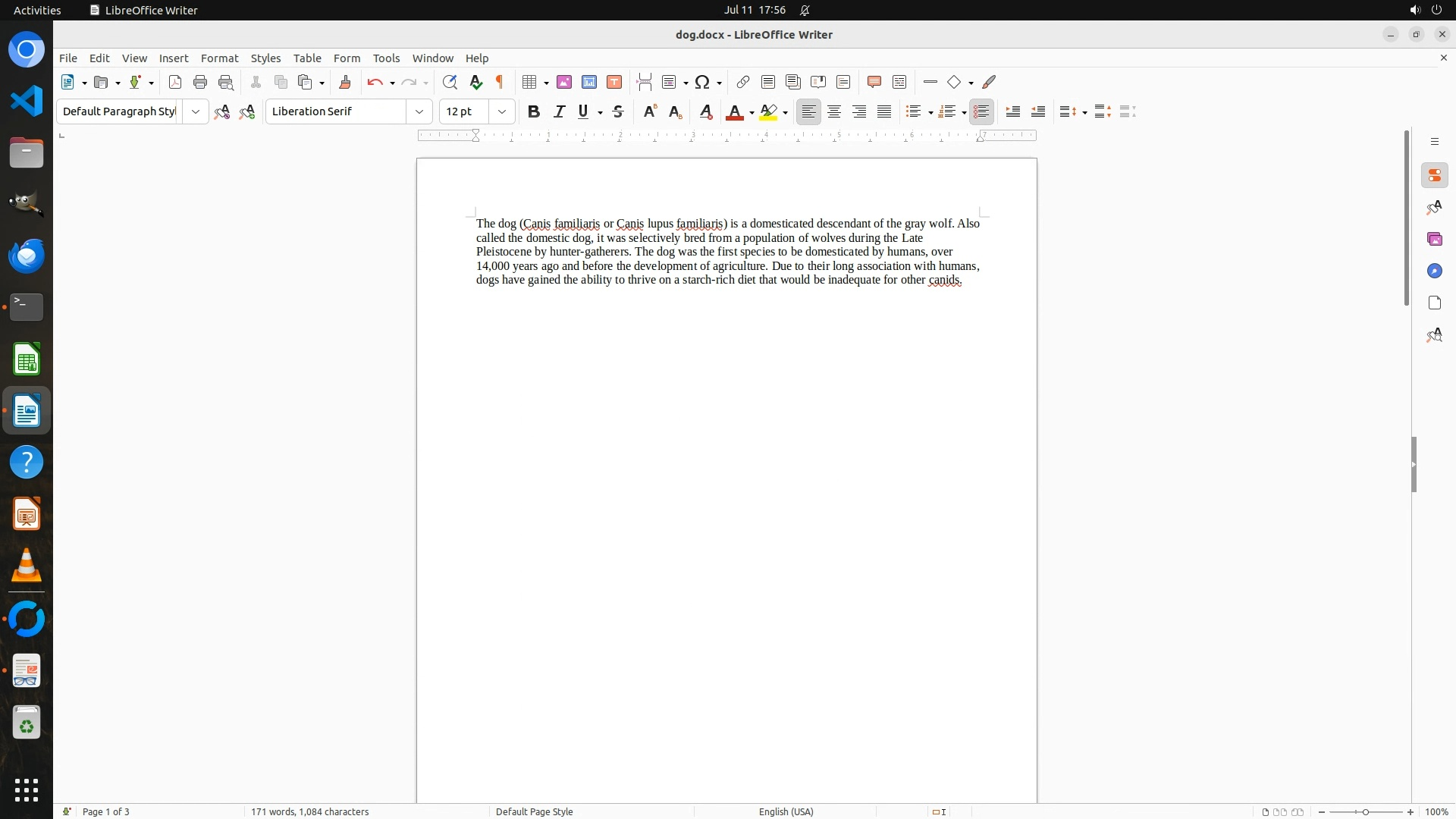The height and width of the screenshot is (819, 1456).
Task: Click English (USA) language in status bar
Action: [x=786, y=811]
